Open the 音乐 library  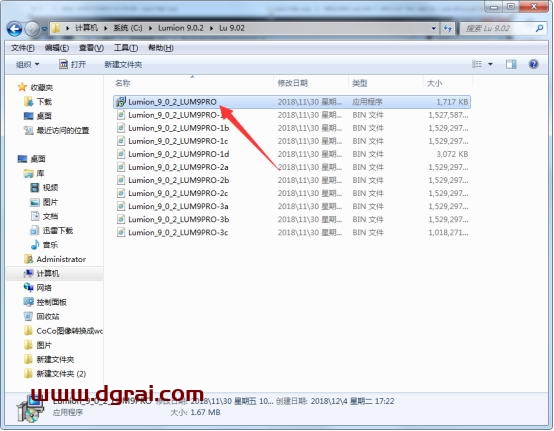coord(50,245)
